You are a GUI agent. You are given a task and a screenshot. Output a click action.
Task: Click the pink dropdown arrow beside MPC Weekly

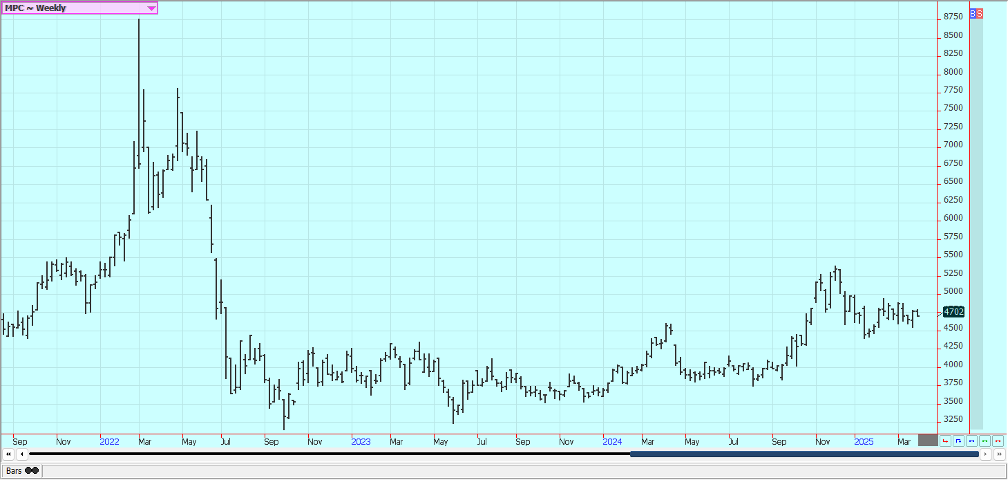[151, 7]
